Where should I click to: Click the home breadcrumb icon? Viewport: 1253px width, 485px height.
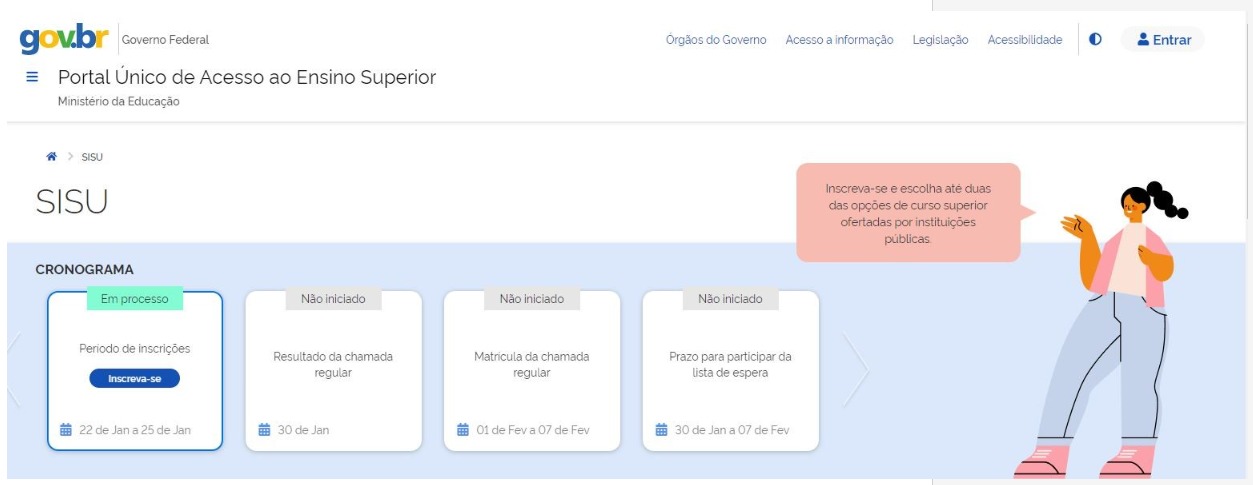click(51, 157)
